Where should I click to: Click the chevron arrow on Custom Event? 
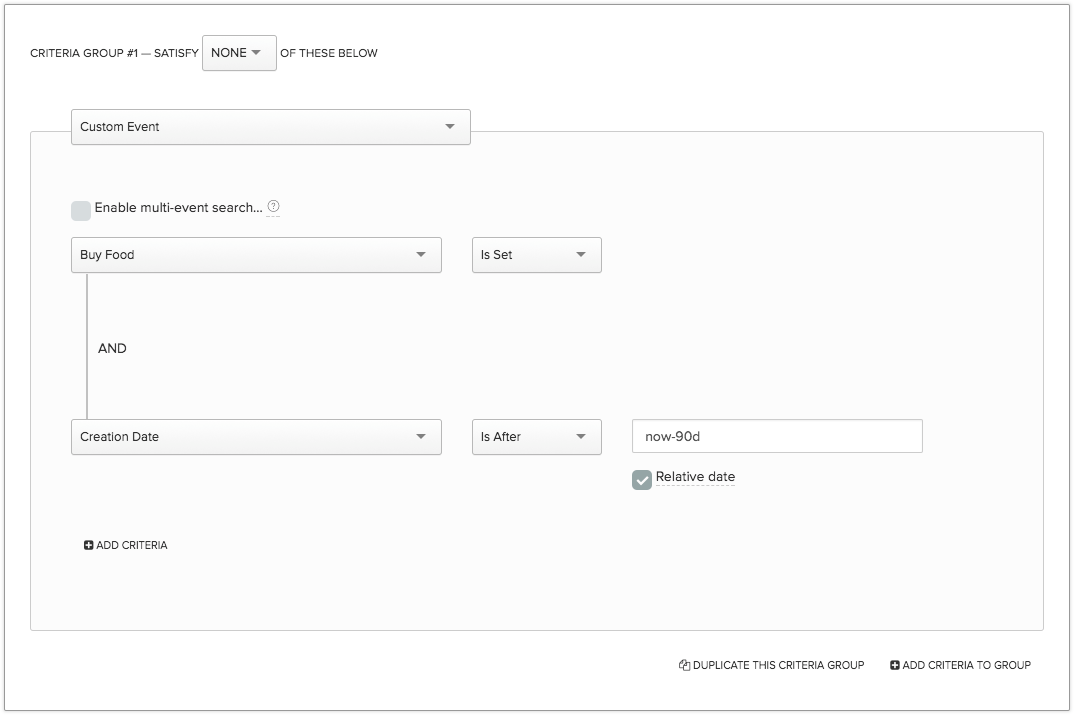(x=452, y=127)
